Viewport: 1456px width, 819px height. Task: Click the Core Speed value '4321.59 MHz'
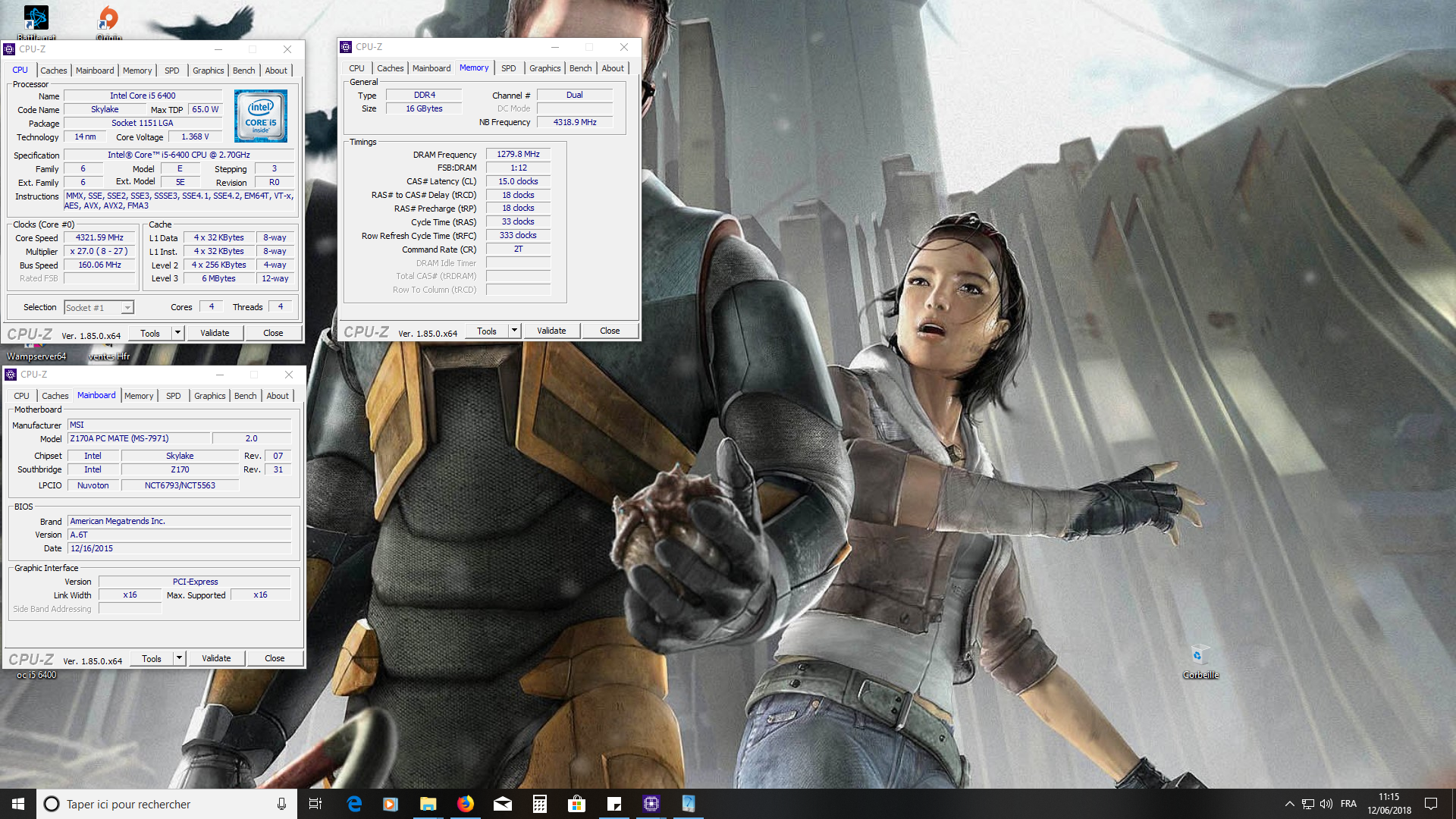tap(99, 237)
